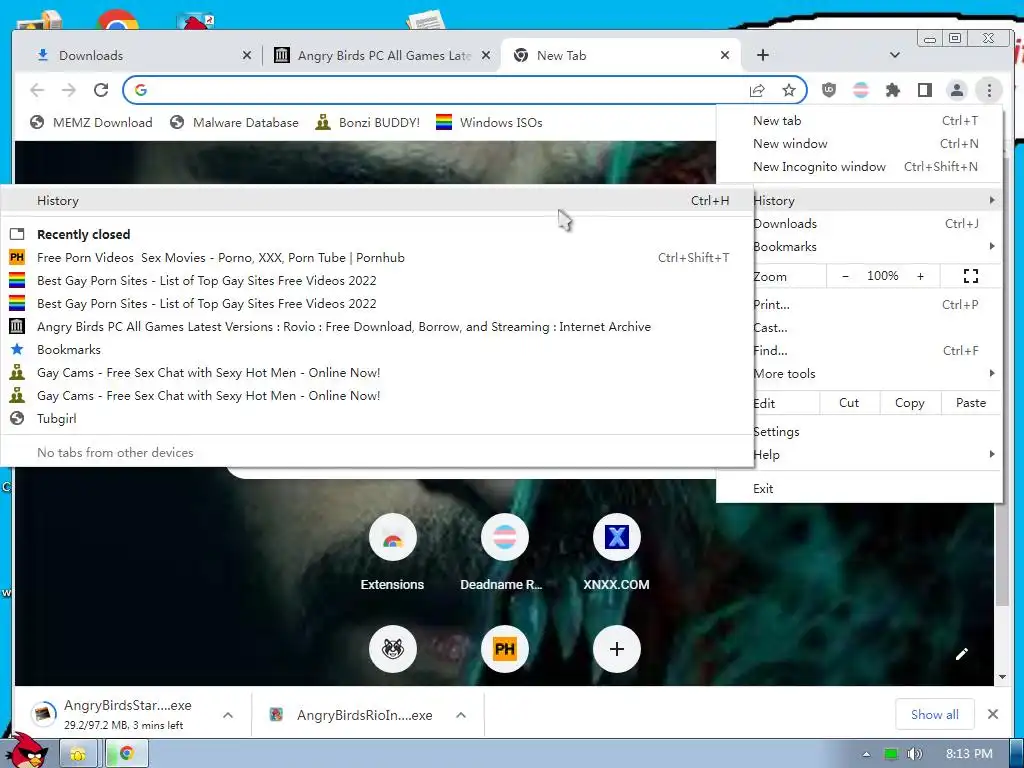Open the uBlock shield extension icon
1024x768 pixels.
[829, 90]
